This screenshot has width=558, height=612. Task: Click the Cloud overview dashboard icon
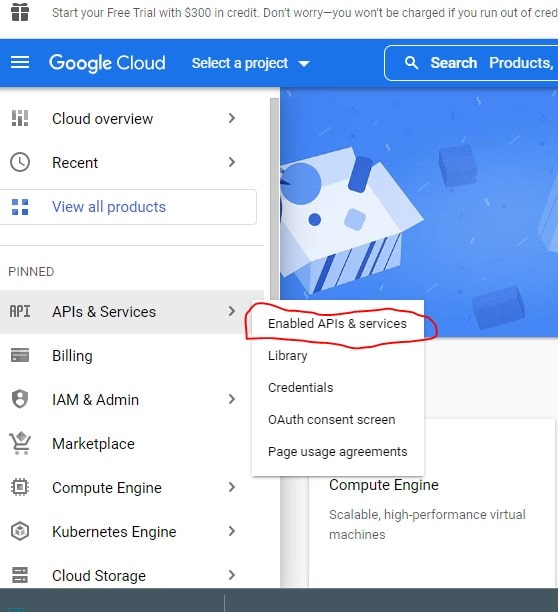coord(20,118)
